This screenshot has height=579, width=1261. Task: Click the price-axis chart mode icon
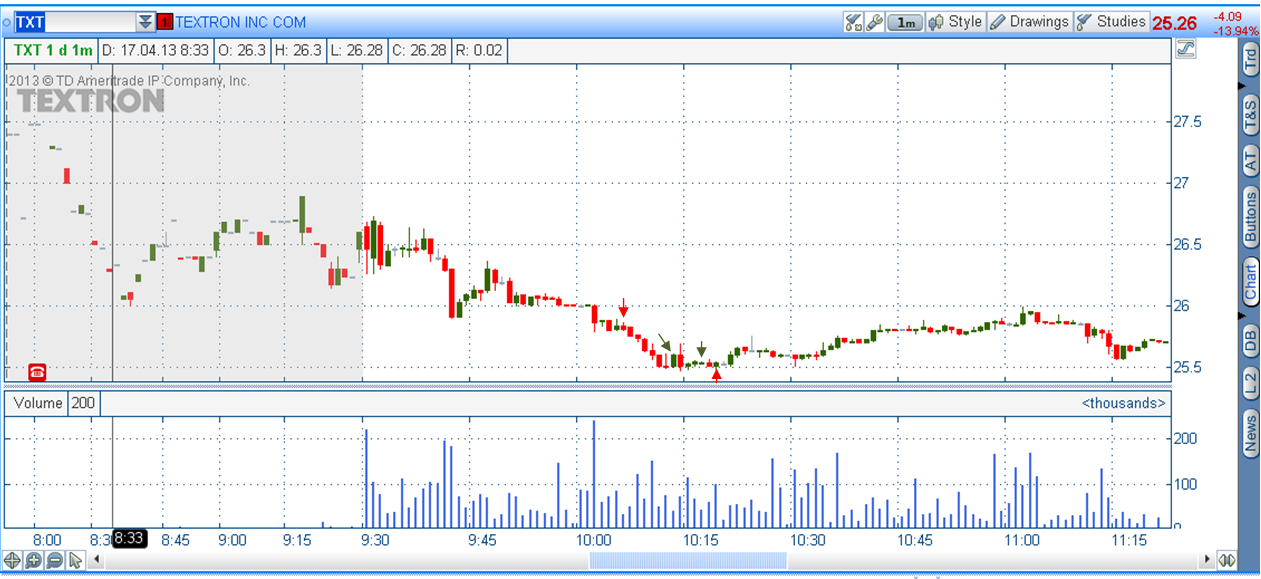coord(1186,48)
